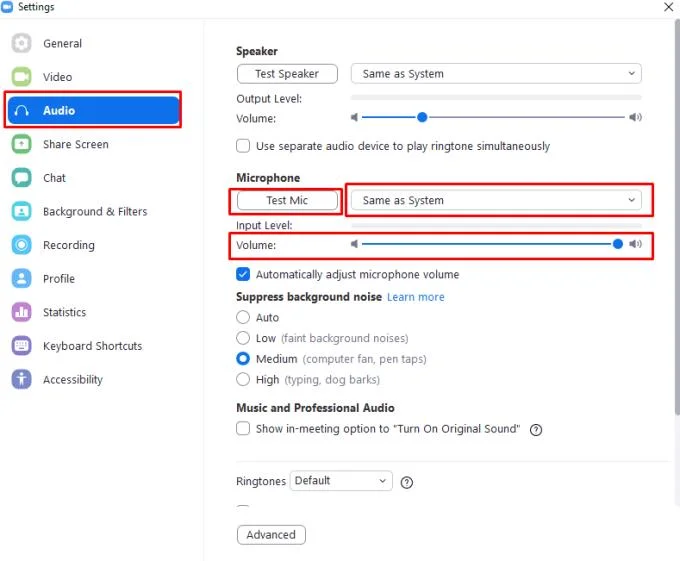Click speaker Volume slider handle
Screen dimensions: 680x561
click(x=422, y=117)
